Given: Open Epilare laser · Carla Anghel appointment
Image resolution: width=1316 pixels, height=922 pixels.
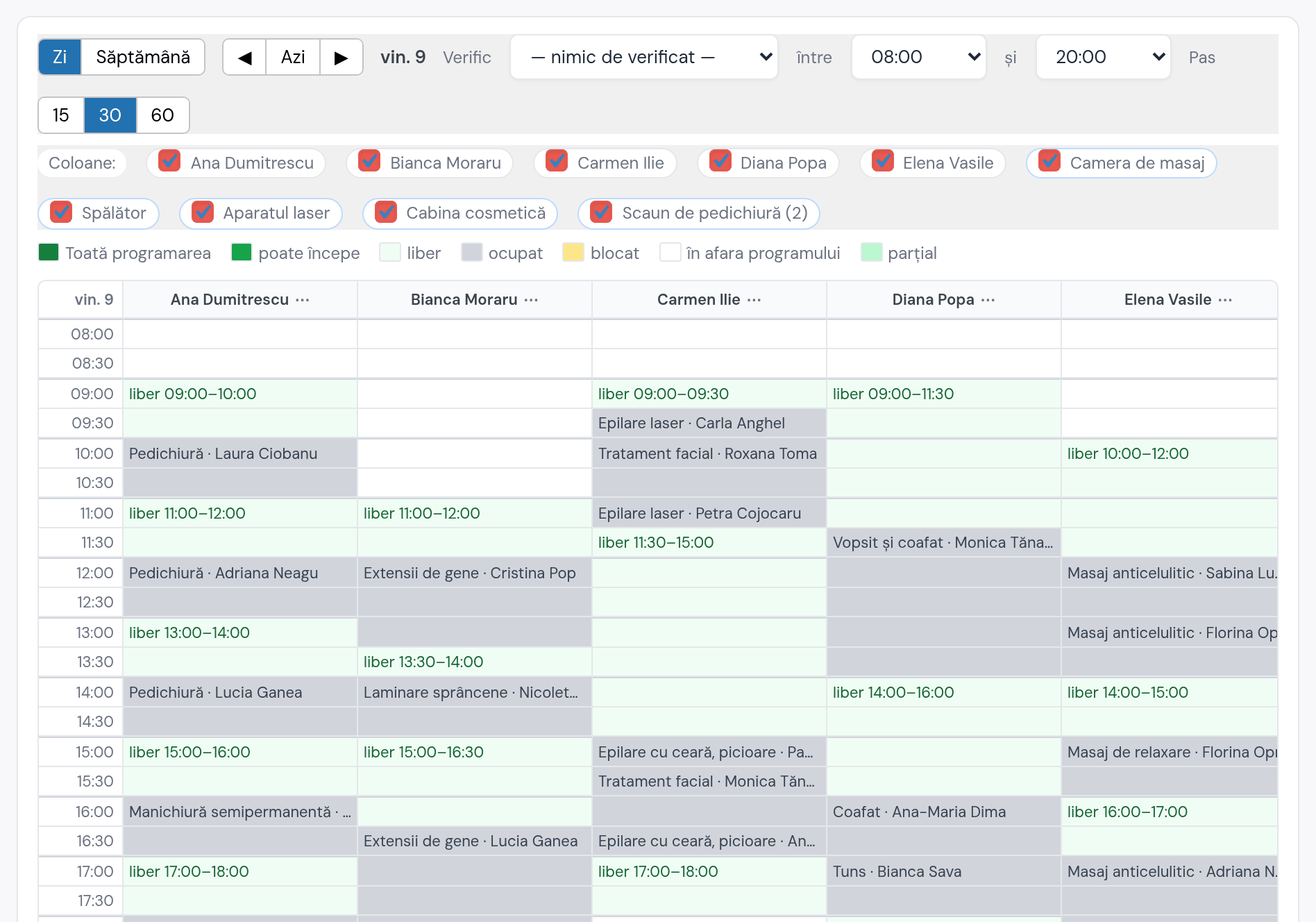Looking at the screenshot, I should coord(709,423).
